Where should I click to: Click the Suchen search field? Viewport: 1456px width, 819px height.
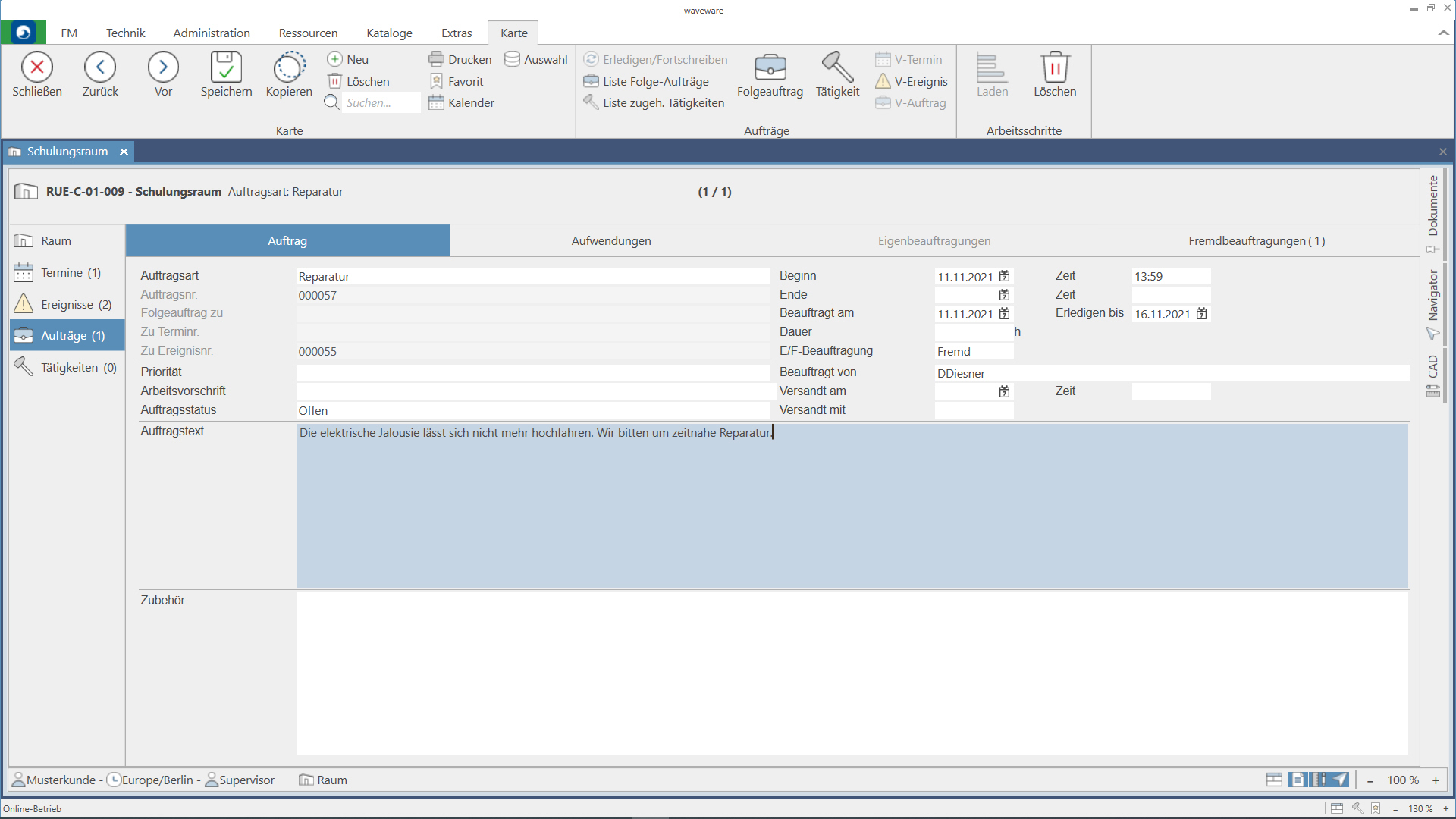coord(381,103)
